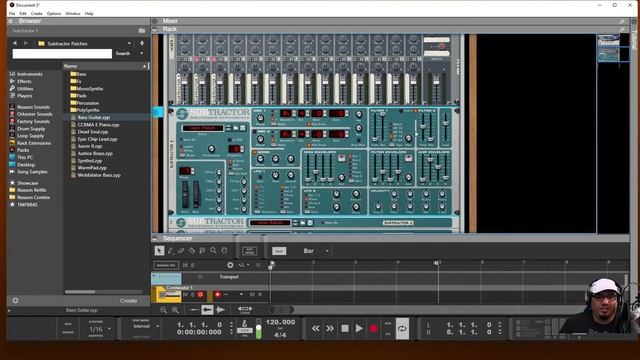Select the Eraser tool in sequencer toolbar
The width and height of the screenshot is (640, 360).
181,251
